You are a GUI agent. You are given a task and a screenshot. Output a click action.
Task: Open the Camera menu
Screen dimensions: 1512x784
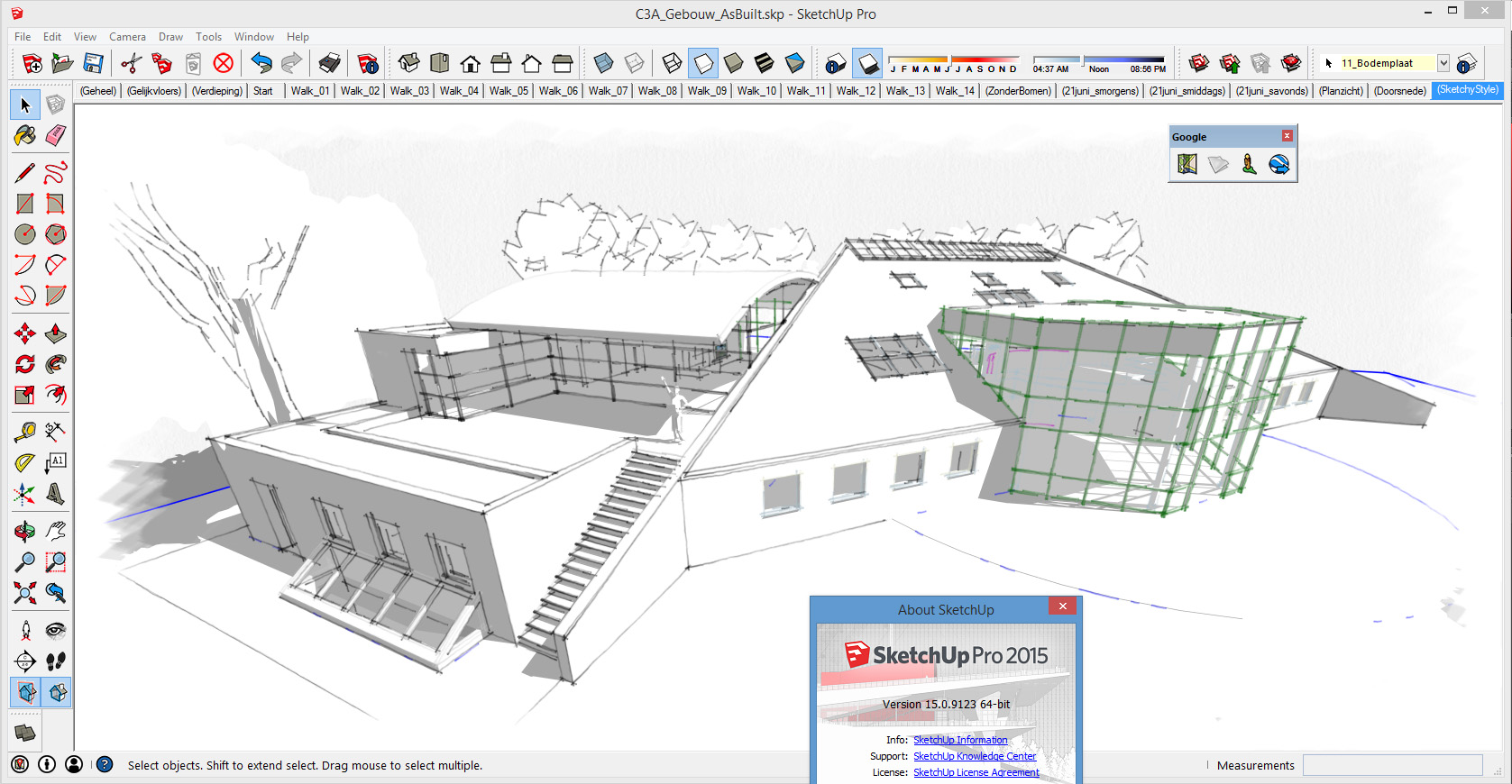coord(127,37)
